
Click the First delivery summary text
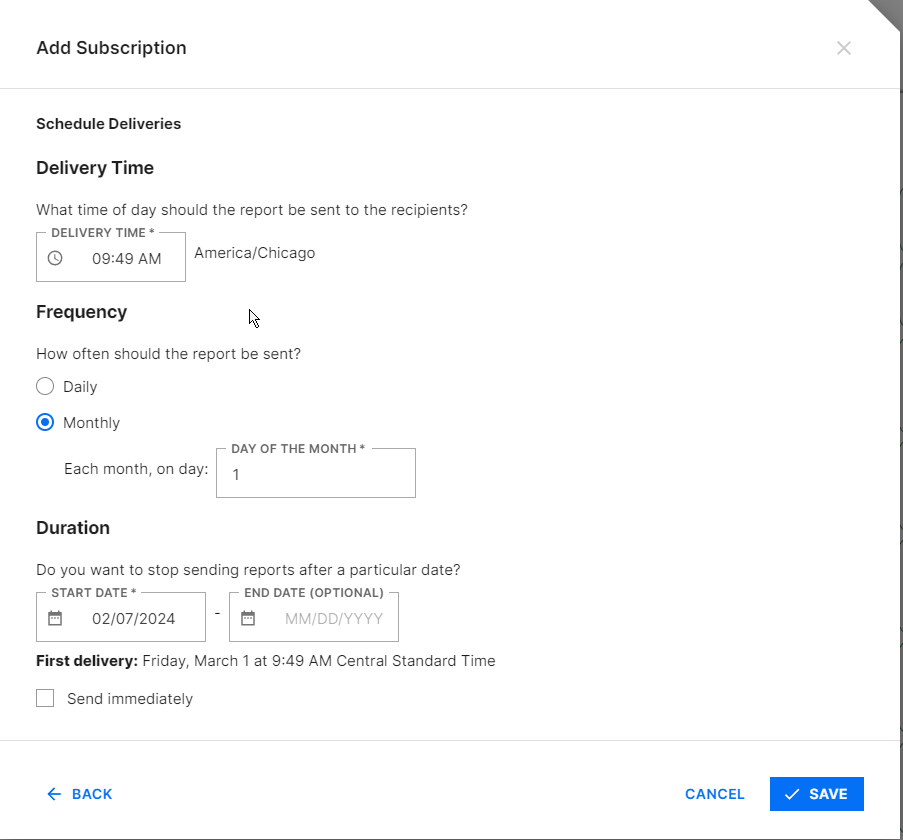[265, 660]
